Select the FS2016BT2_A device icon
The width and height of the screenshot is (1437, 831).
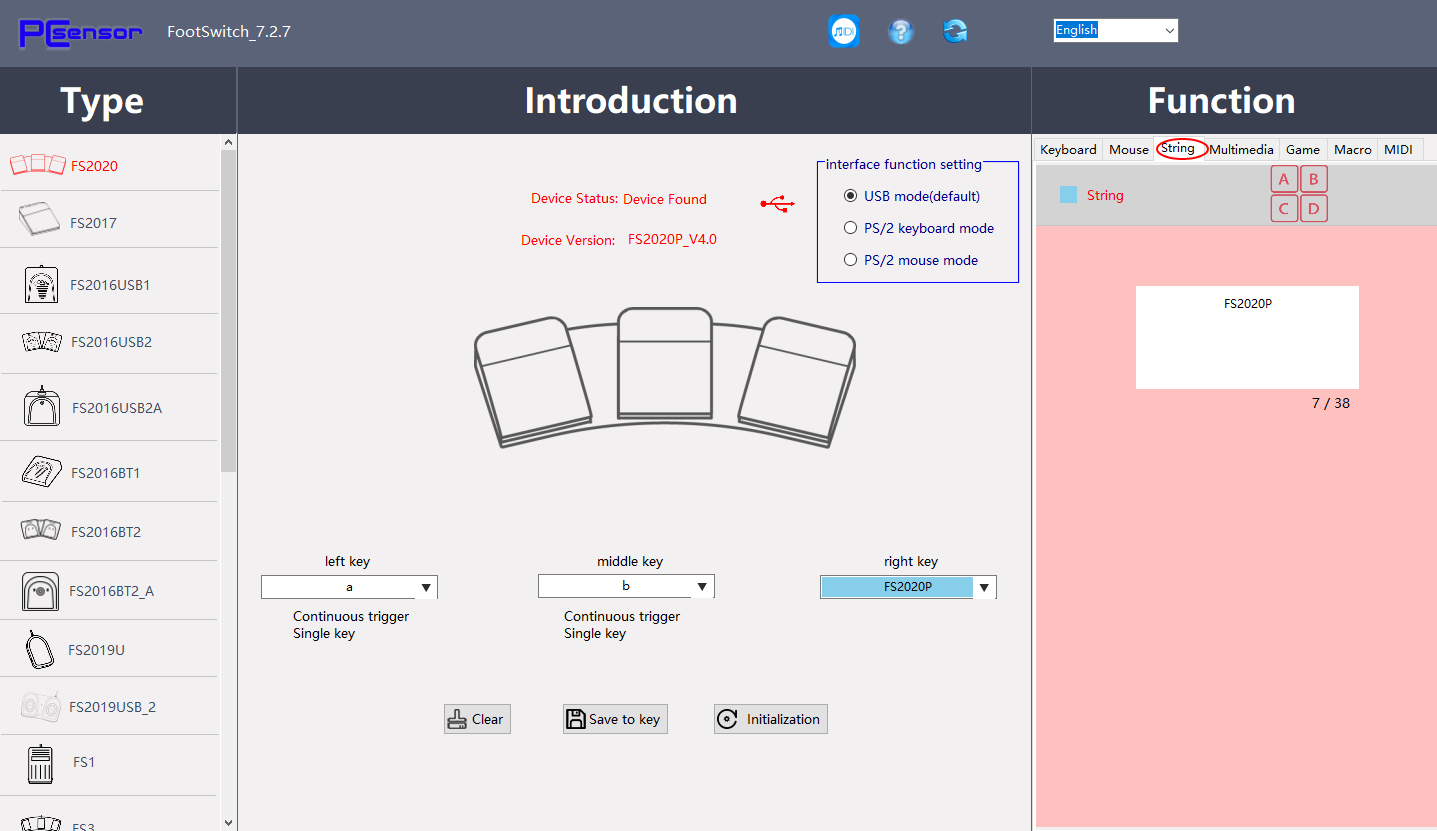click(40, 590)
